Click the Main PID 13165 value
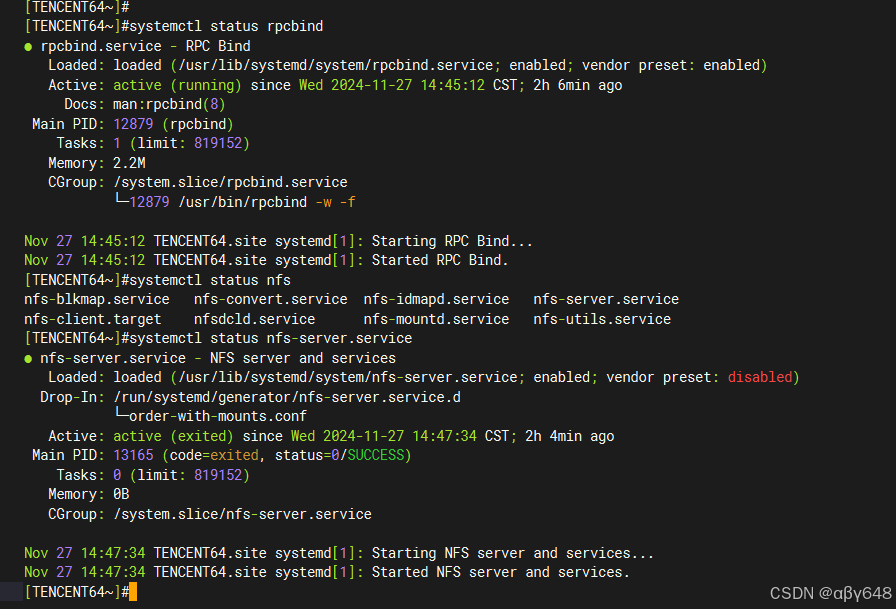Image resolution: width=896 pixels, height=609 pixels. (x=133, y=455)
